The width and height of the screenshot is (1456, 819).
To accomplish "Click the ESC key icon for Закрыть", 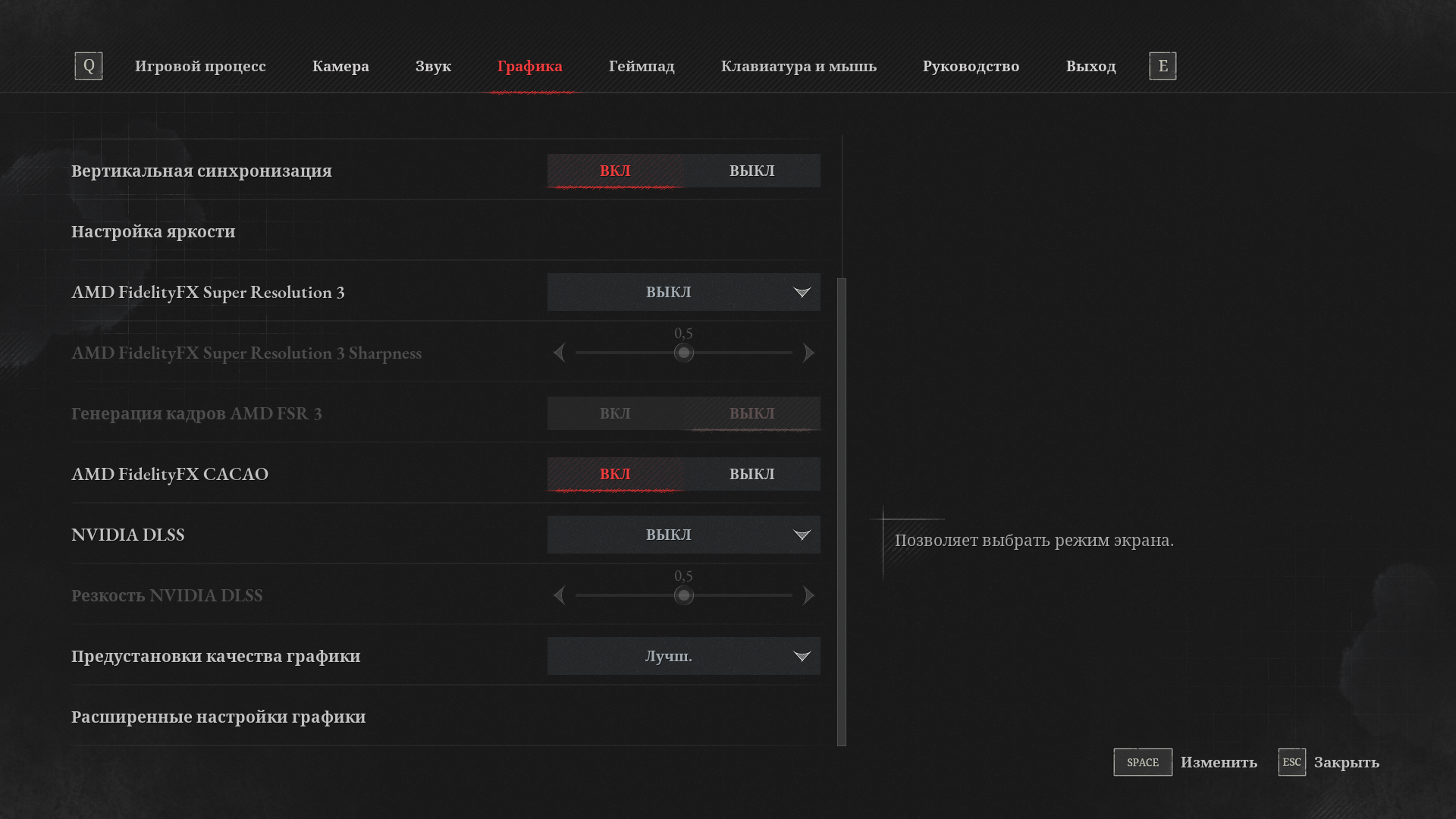I will pos(1291,762).
